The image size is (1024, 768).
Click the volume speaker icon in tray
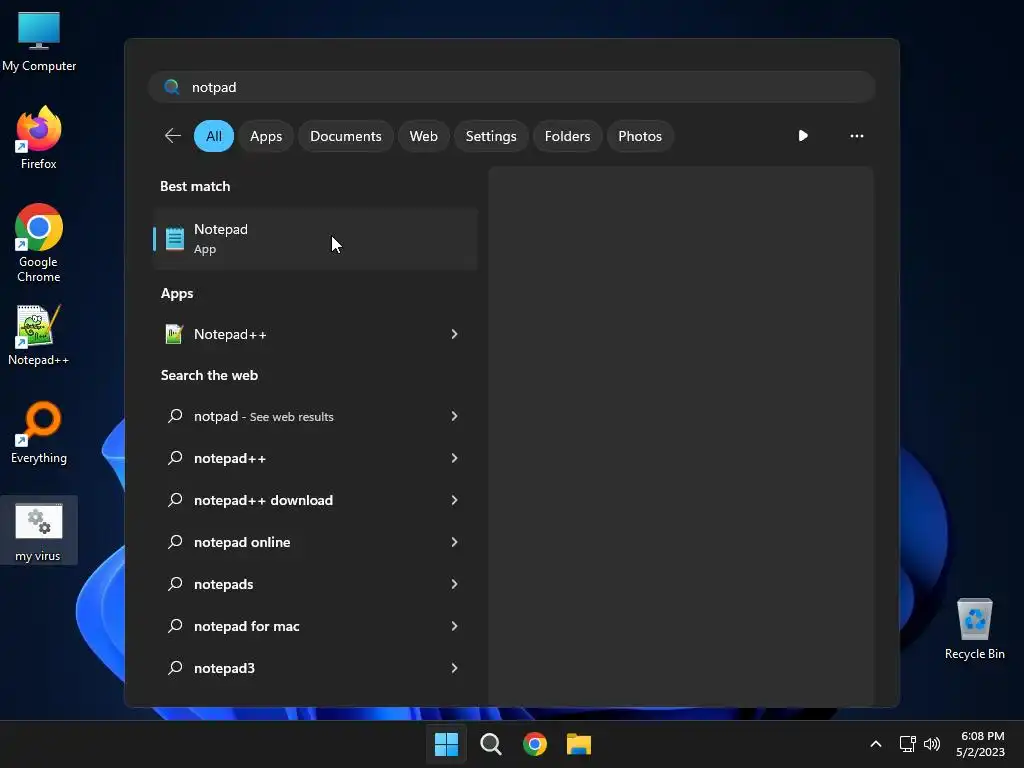pyautogui.click(x=932, y=744)
